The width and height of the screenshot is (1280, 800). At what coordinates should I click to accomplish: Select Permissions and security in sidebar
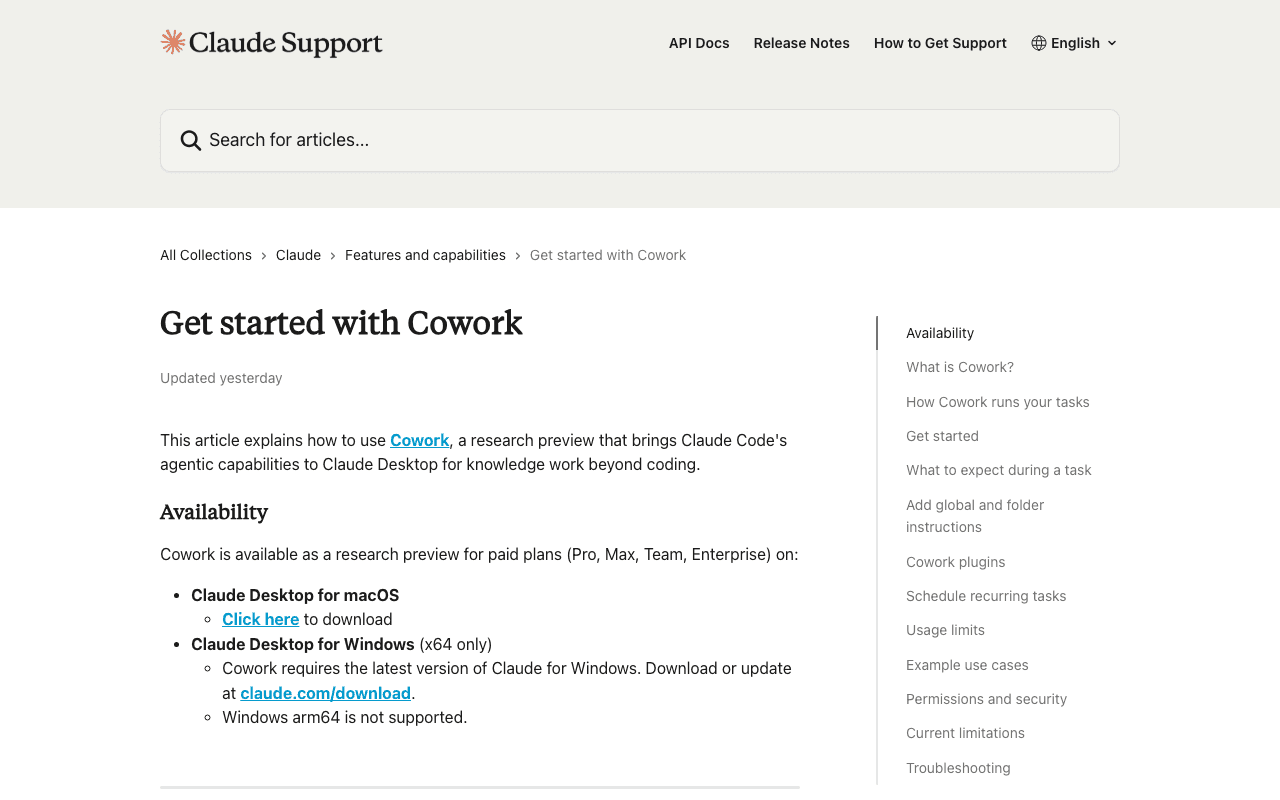coord(986,698)
